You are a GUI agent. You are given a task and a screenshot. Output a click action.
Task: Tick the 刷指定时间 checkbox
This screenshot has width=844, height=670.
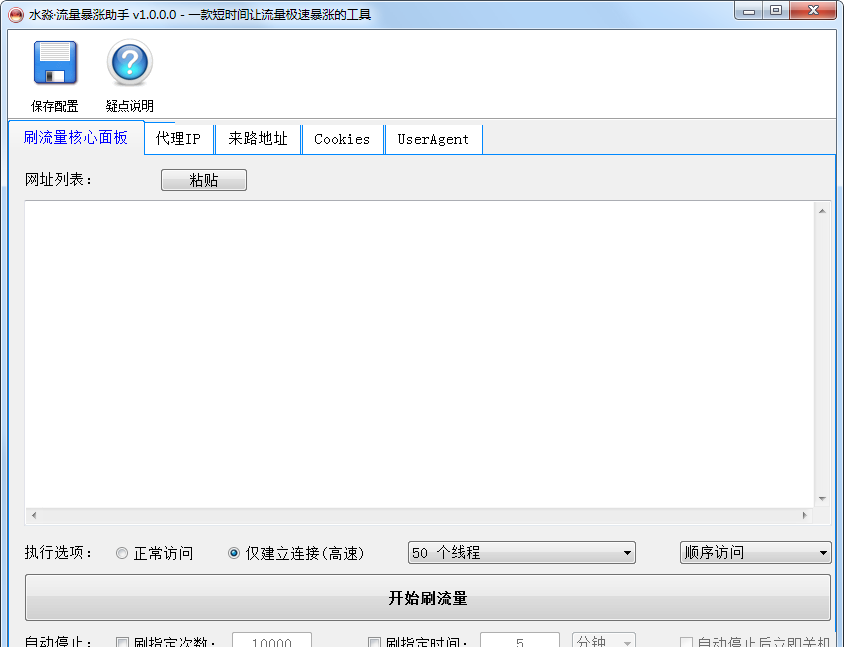pyautogui.click(x=374, y=643)
